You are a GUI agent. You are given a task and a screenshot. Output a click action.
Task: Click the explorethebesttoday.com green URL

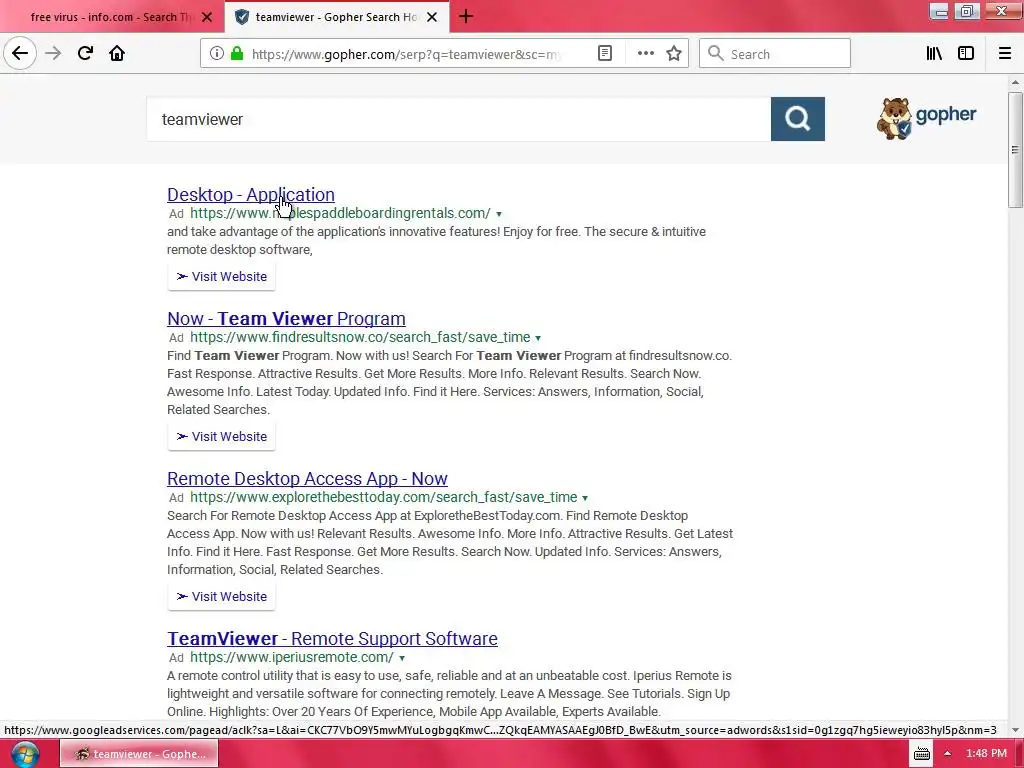[383, 497]
